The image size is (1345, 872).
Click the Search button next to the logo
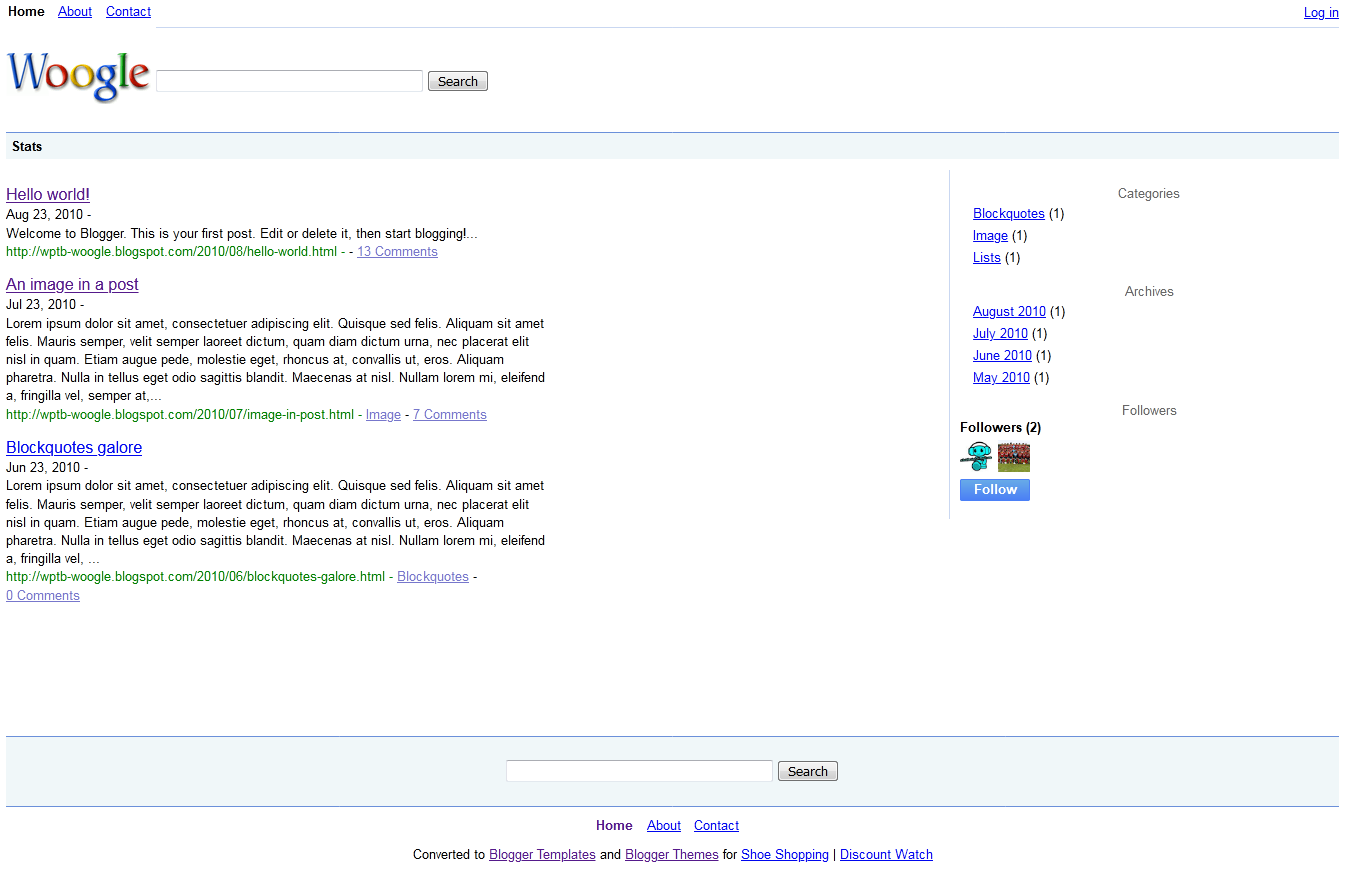(x=458, y=81)
